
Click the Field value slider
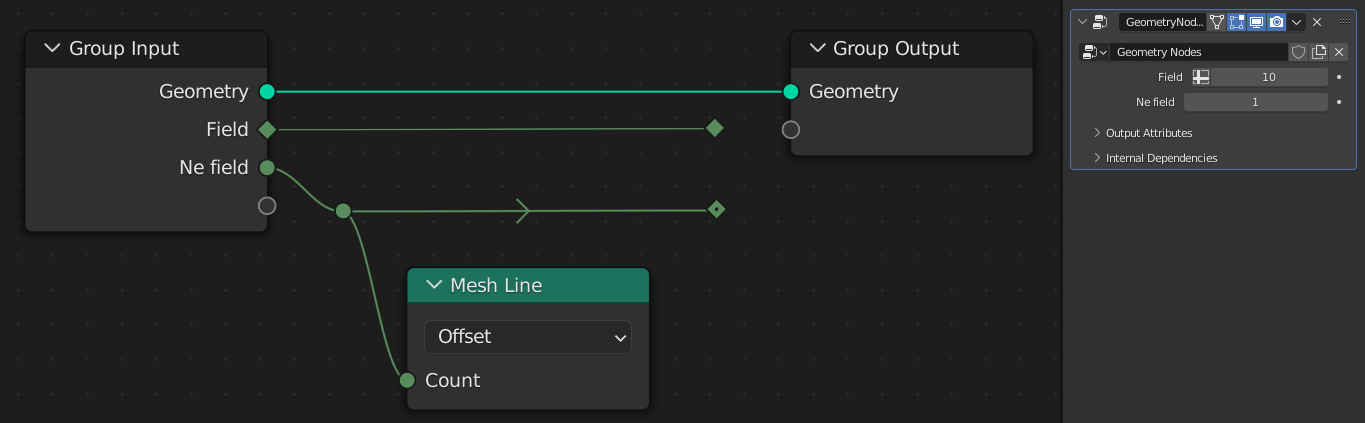point(1268,77)
